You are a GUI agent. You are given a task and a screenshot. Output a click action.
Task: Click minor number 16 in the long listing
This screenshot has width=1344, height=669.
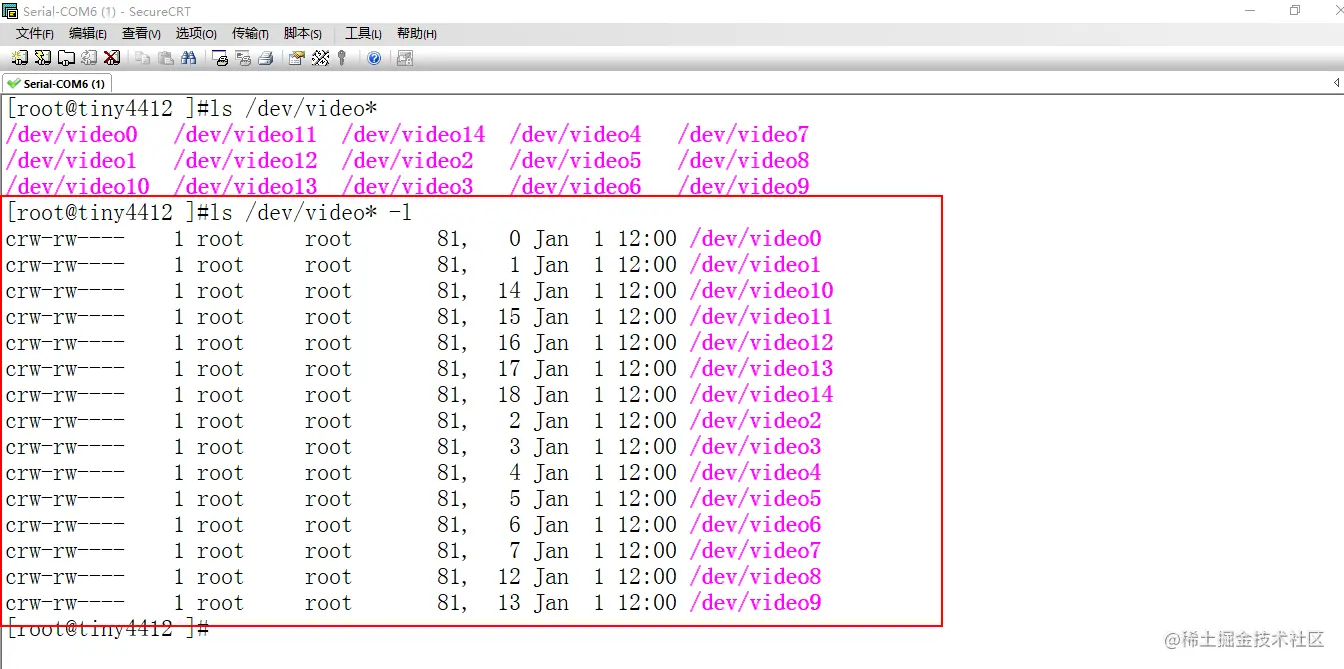coord(509,342)
